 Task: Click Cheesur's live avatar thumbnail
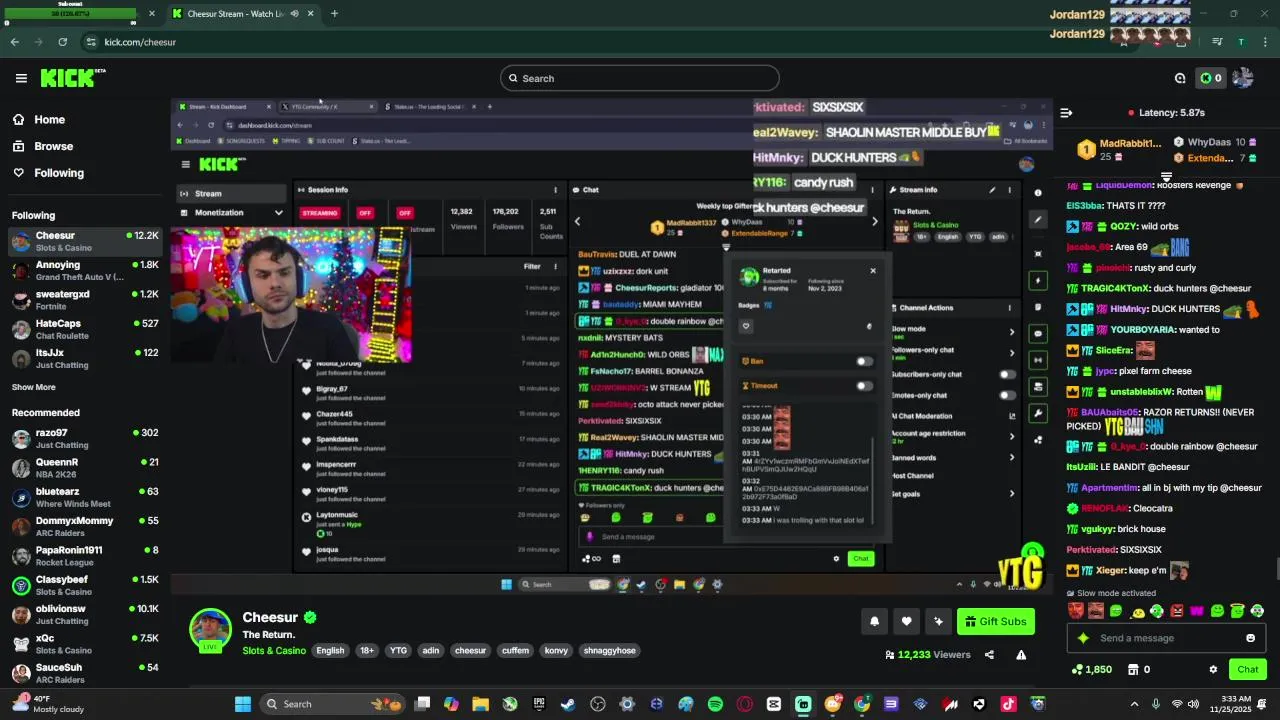pyautogui.click(x=211, y=630)
